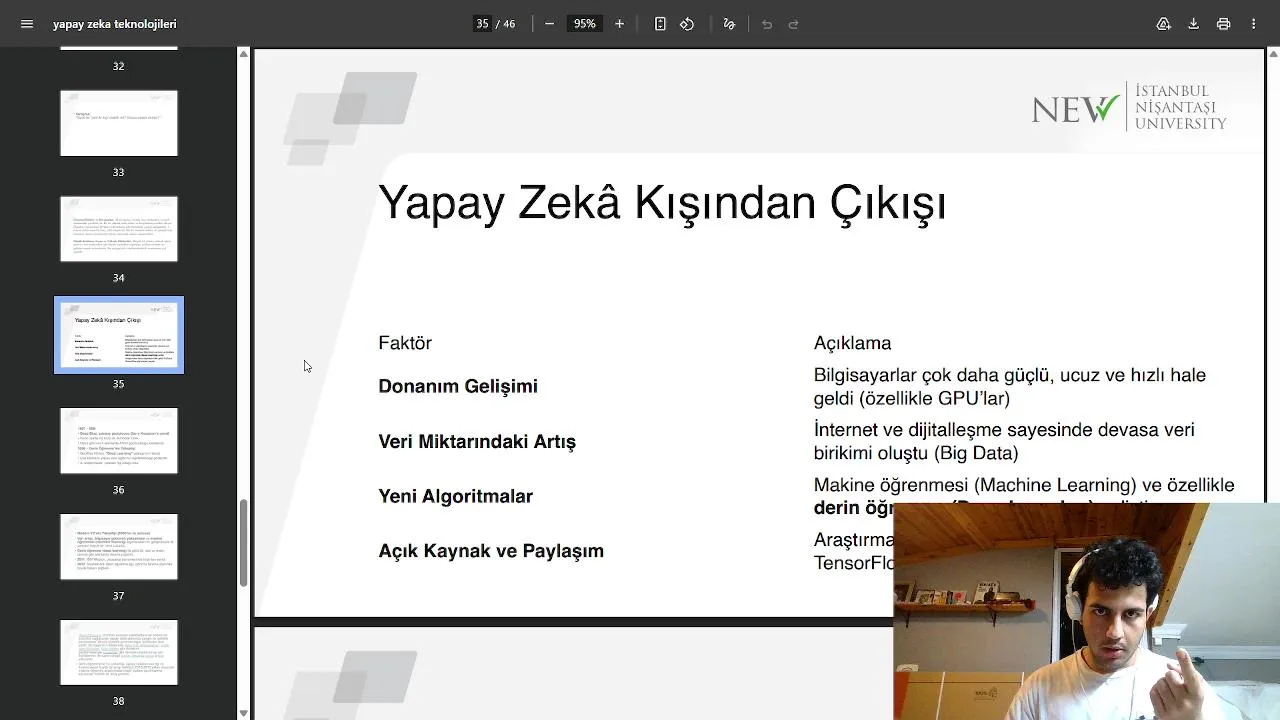
Task: Click the thumbnail pane's scroll up arrow
Action: coord(243,54)
